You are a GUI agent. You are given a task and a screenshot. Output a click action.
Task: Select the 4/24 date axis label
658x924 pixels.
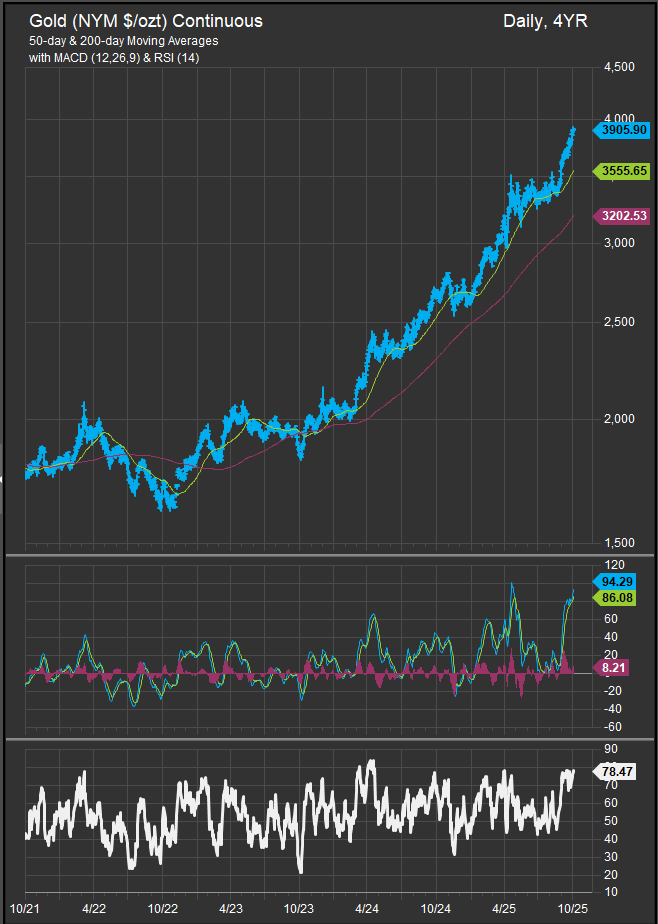click(367, 909)
